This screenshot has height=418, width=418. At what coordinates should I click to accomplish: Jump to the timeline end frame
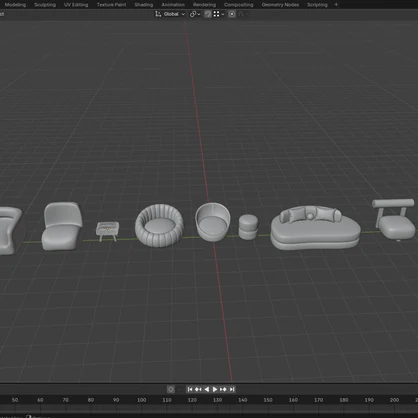click(232, 389)
